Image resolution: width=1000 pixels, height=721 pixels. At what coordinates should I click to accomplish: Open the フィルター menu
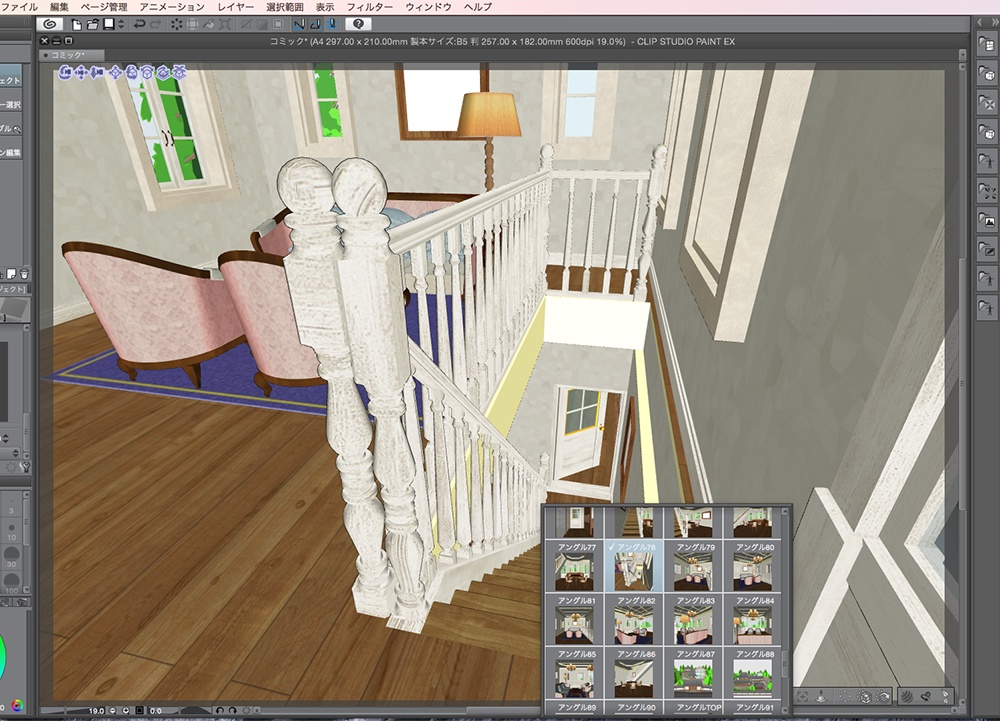(x=369, y=7)
